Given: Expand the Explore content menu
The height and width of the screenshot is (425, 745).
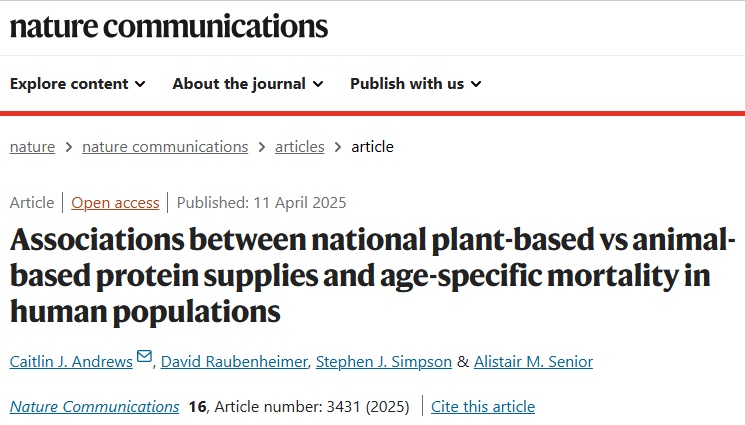Looking at the screenshot, I should pos(77,84).
